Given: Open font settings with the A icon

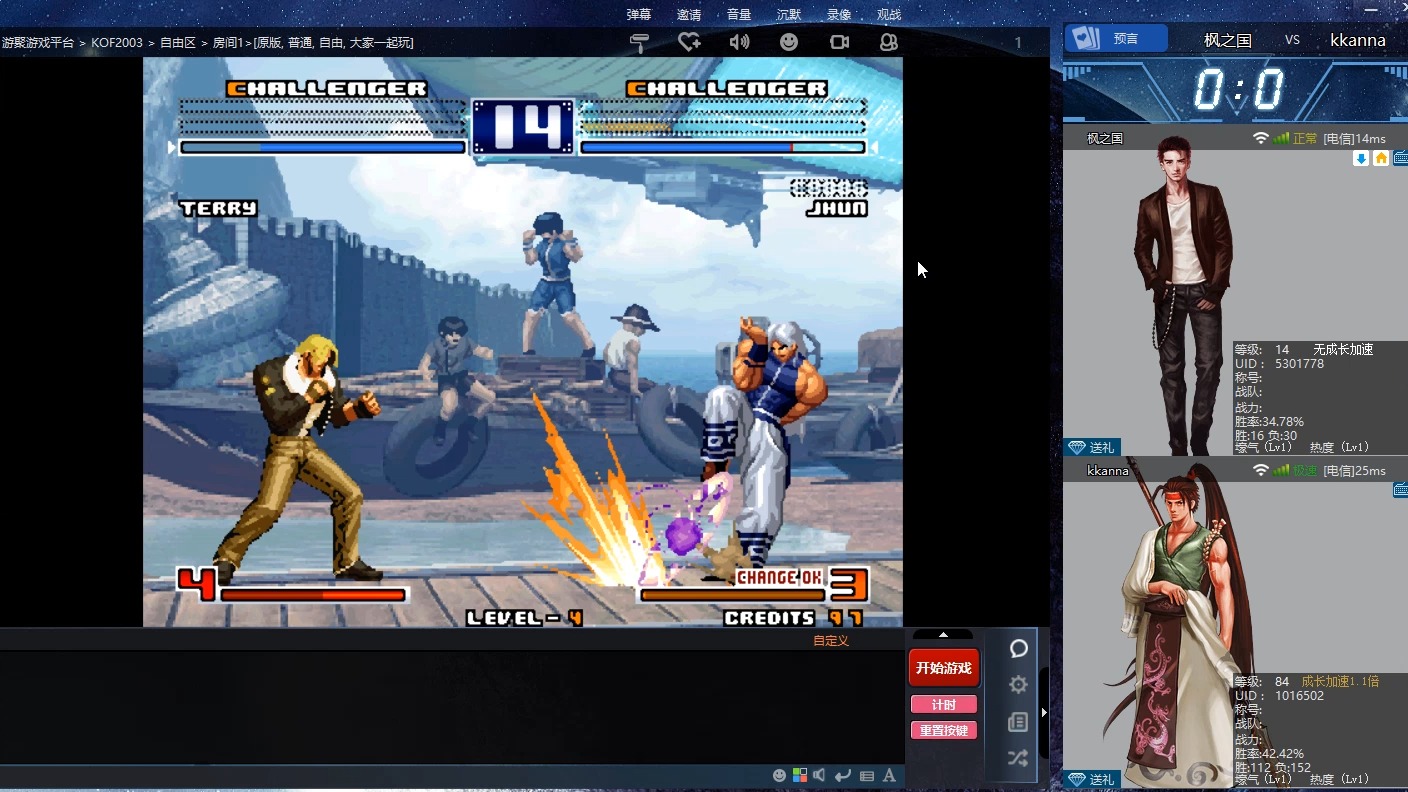Looking at the screenshot, I should [x=889, y=775].
